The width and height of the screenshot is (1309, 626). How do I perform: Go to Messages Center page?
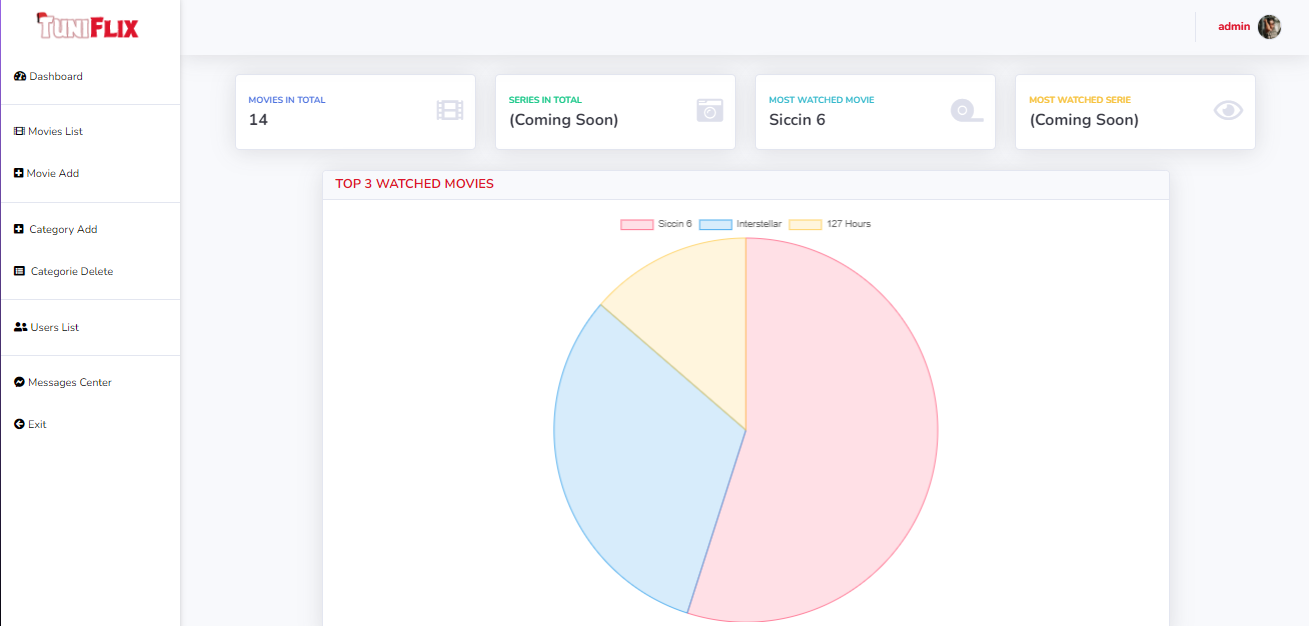coord(69,383)
